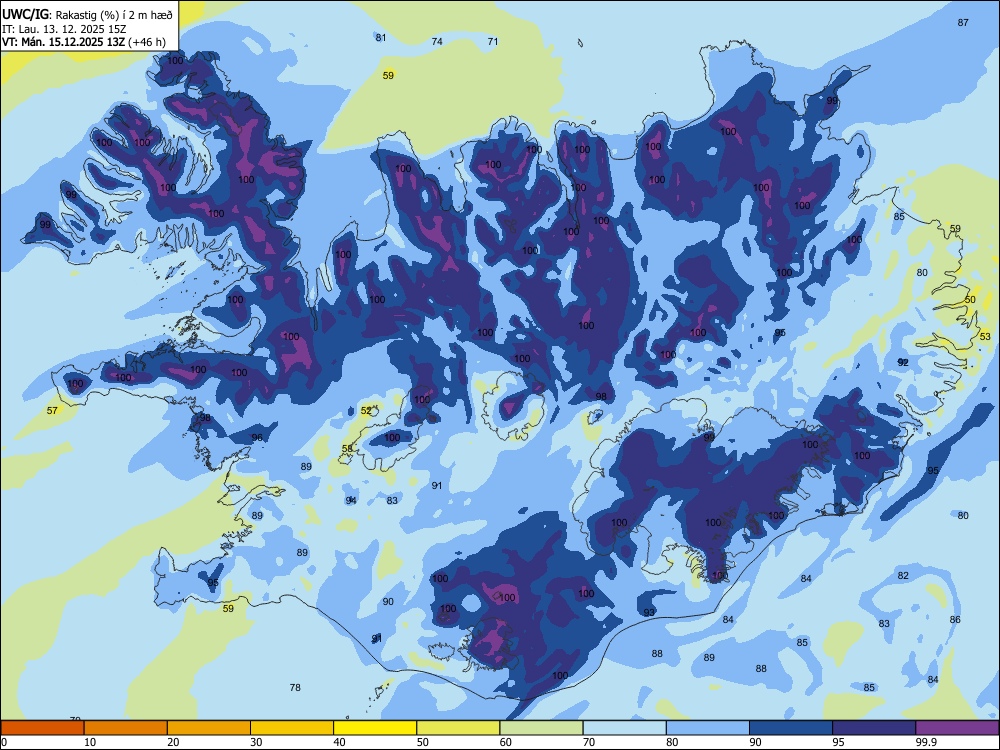1000x750 pixels.
Task: Choose the medium blue 90–95 legend swatch
Action: coord(791,728)
